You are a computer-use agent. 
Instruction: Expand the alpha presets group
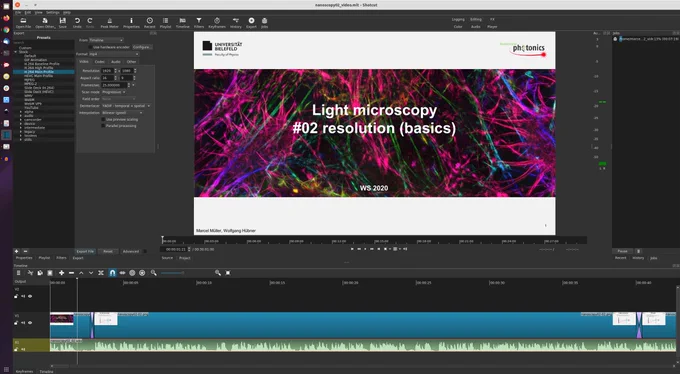(21, 112)
